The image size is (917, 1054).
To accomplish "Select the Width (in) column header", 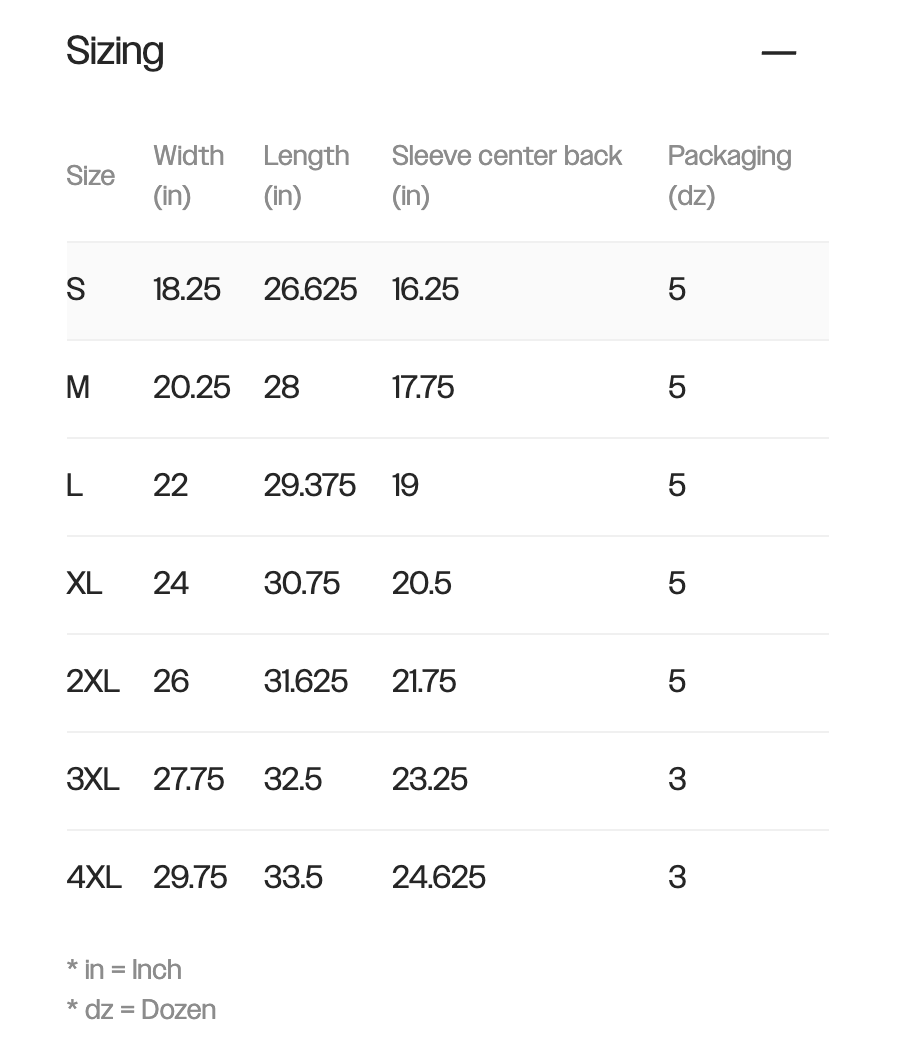I will tap(188, 176).
